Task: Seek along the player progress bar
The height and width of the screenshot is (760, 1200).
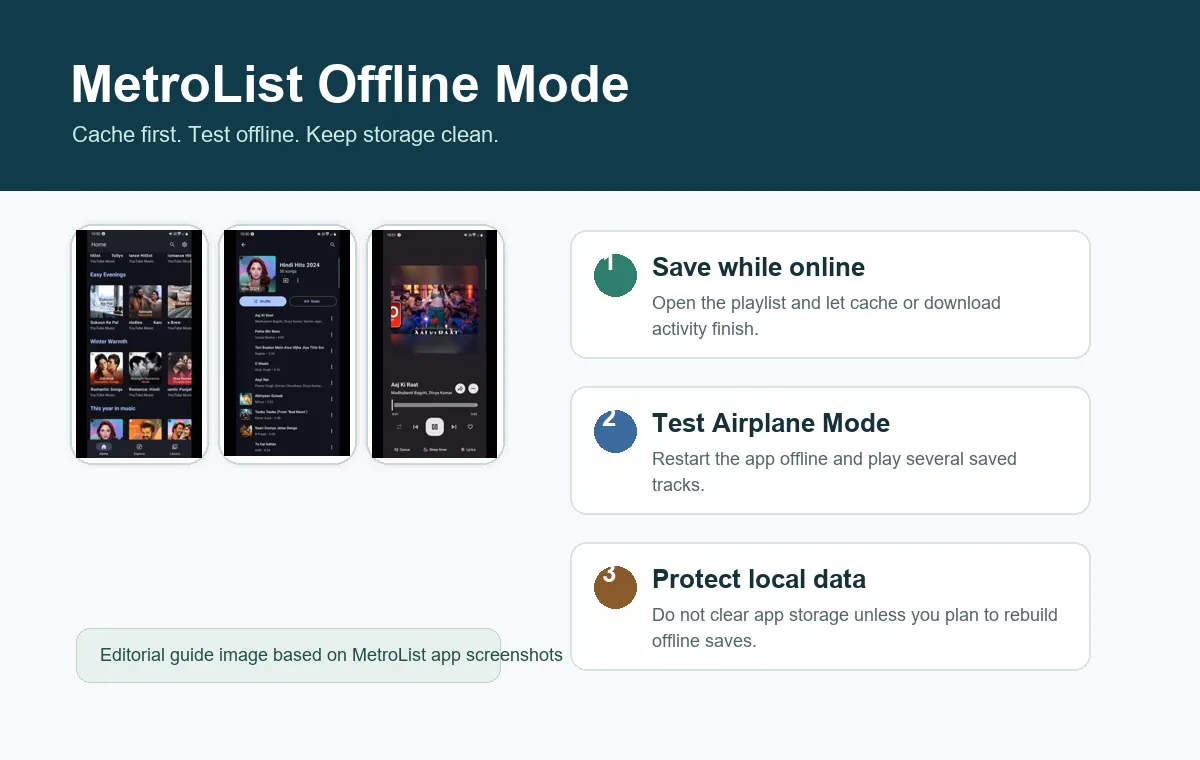Action: click(x=434, y=405)
